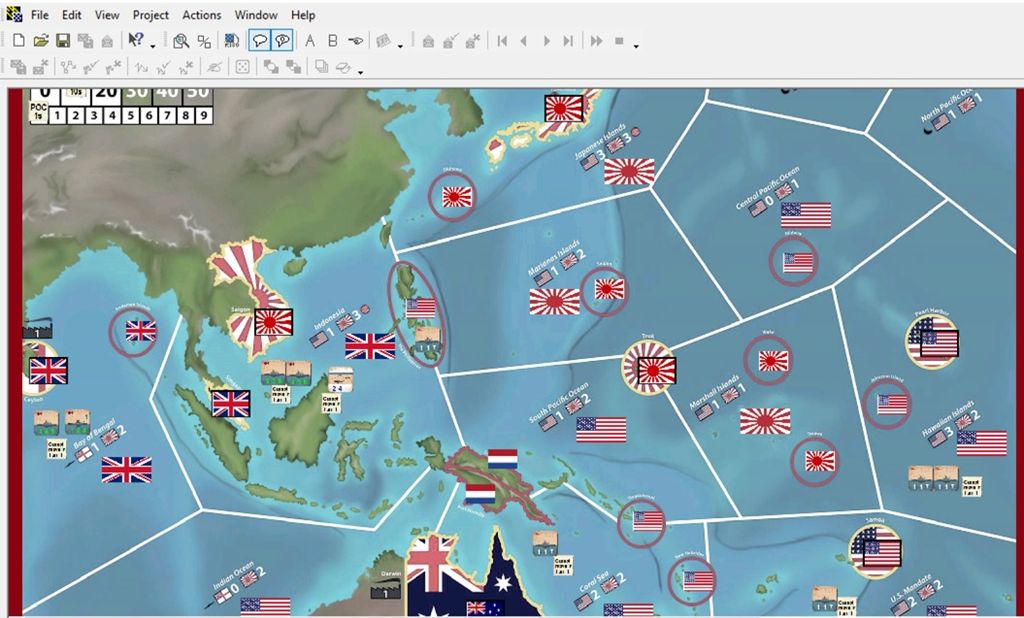Click the stop playback square icon

[619, 41]
